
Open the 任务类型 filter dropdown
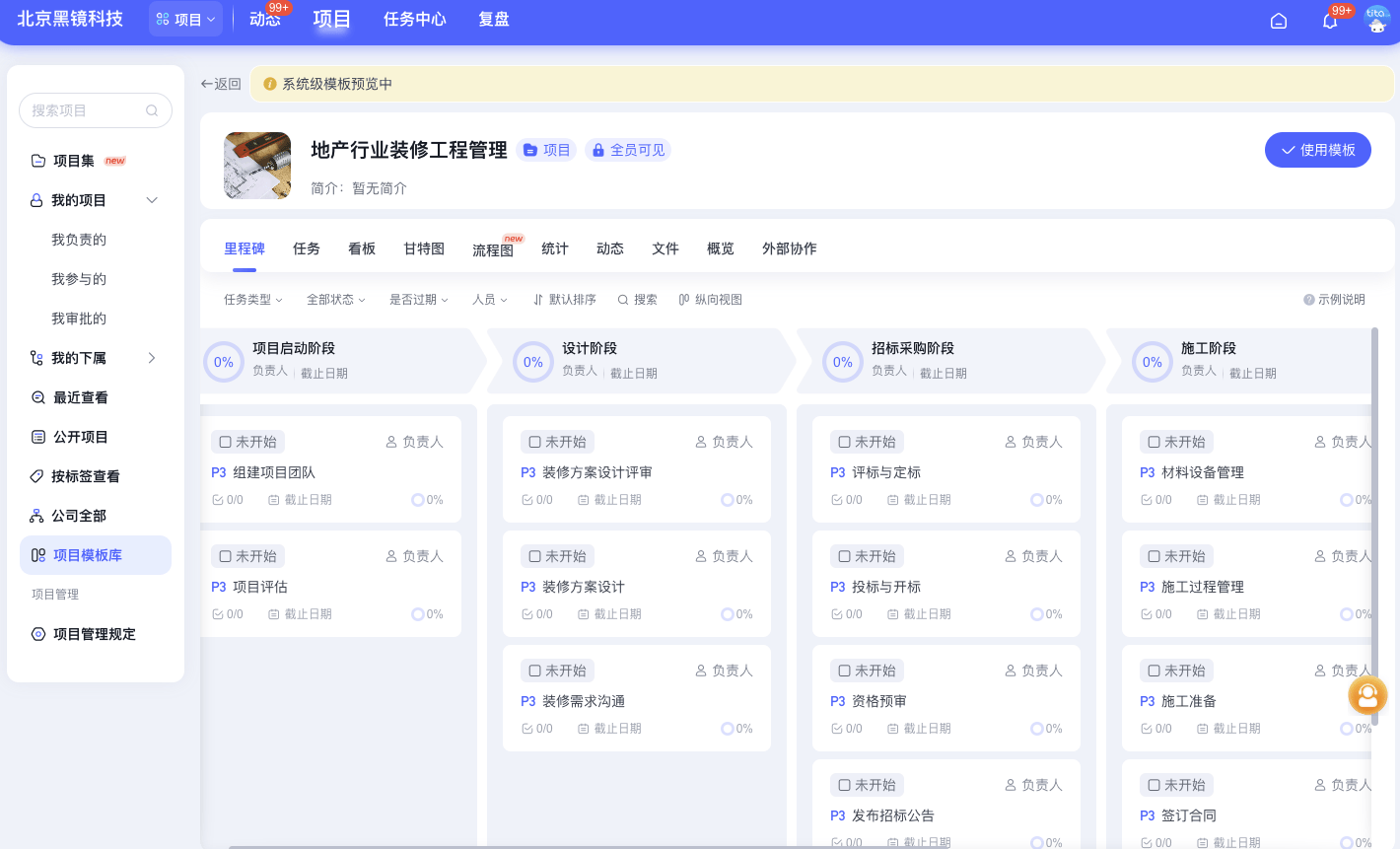click(252, 300)
